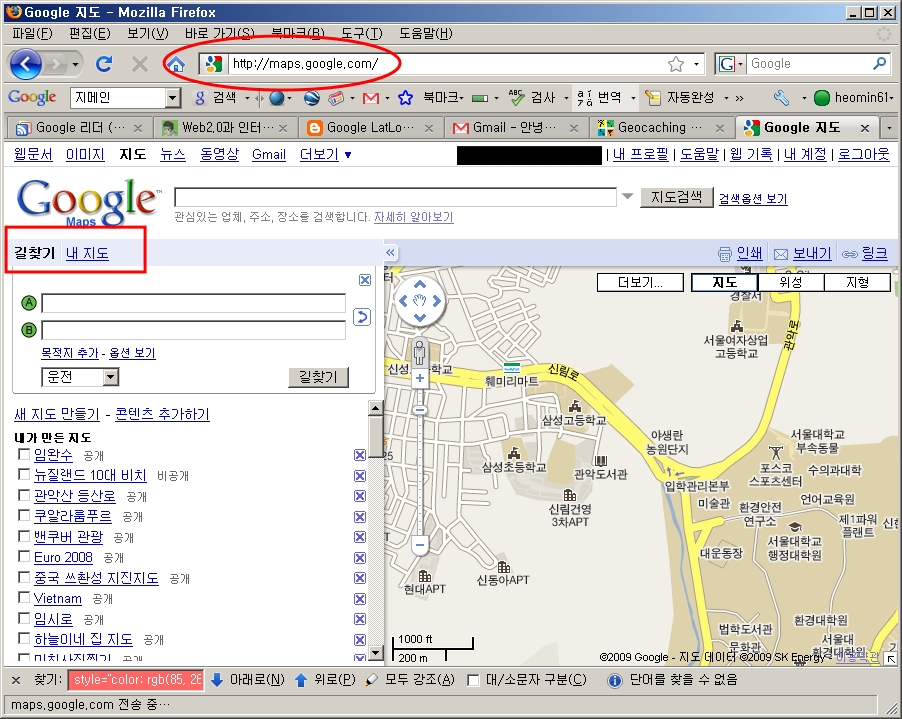Check the 뉴질랜드 10대 비치 checkbox
The height and width of the screenshot is (719, 902).
tap(24, 475)
